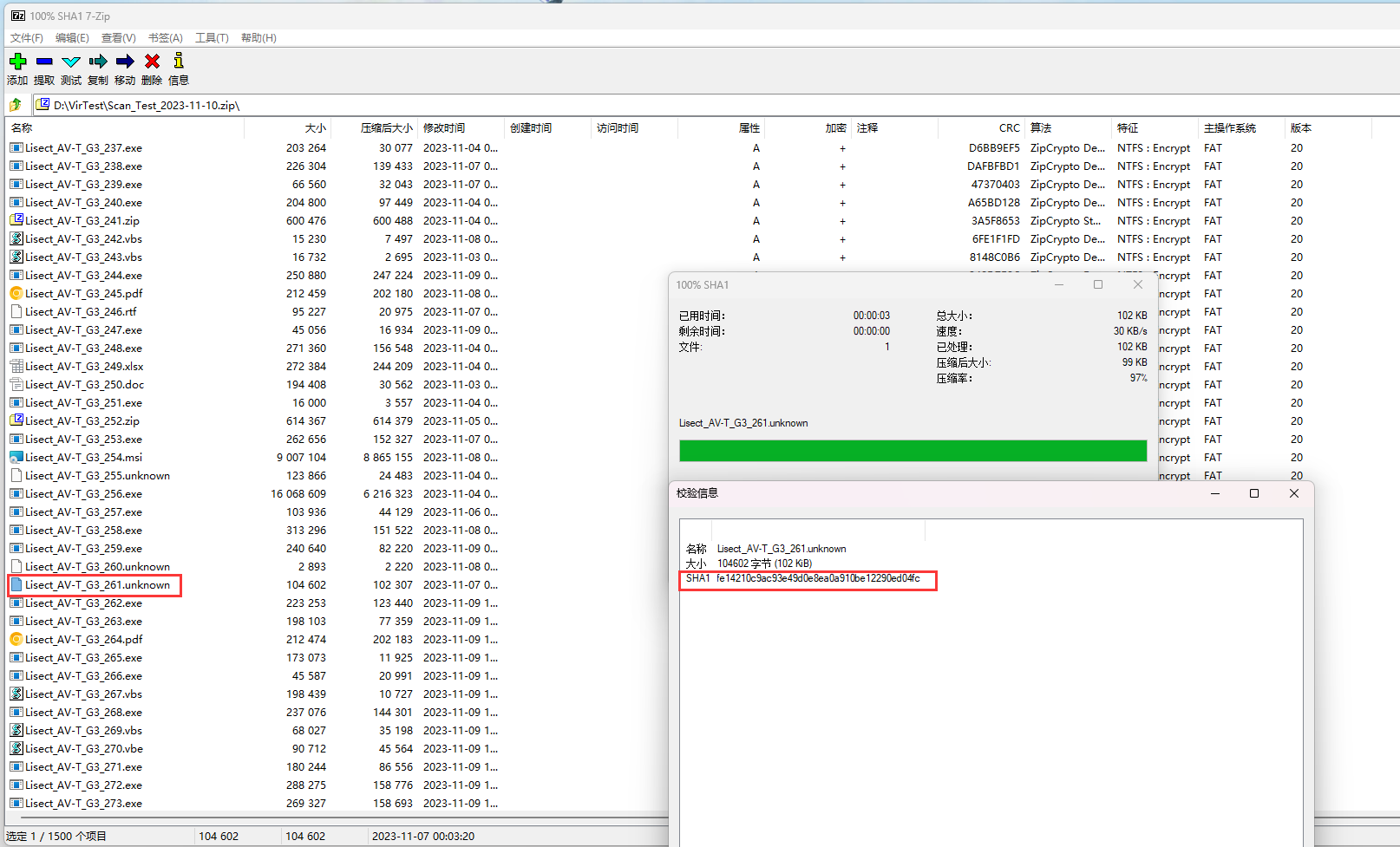1400x847 pixels.
Task: Click the Delete (删除) red X icon
Action: (x=152, y=62)
